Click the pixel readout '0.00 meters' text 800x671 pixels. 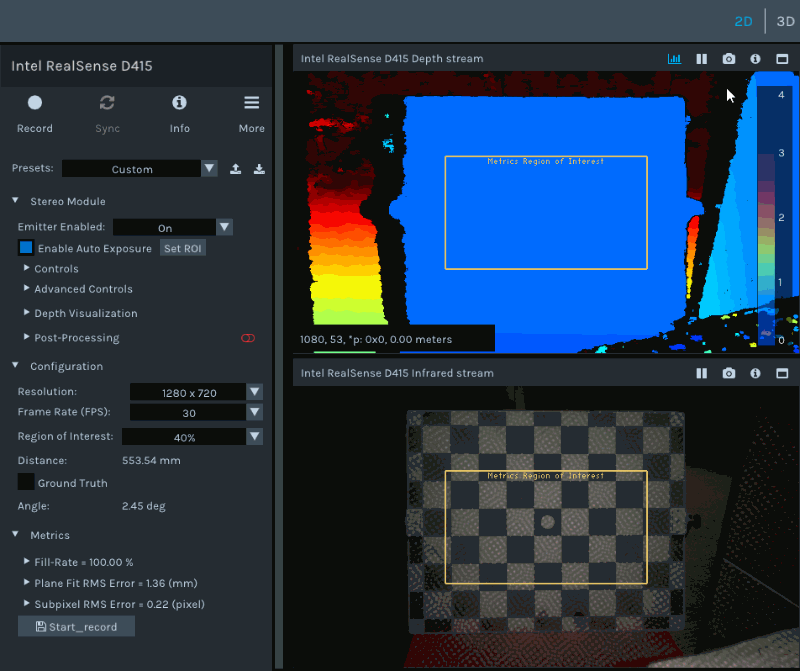point(415,339)
